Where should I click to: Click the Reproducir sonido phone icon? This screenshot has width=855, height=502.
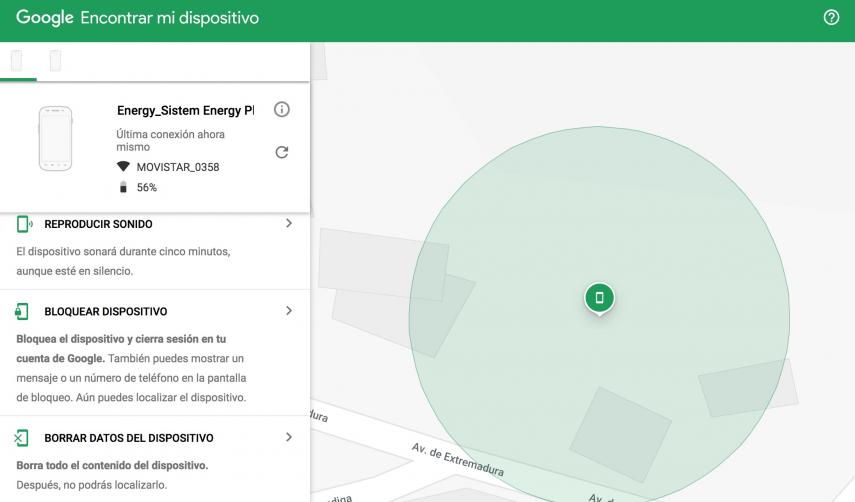[x=24, y=224]
